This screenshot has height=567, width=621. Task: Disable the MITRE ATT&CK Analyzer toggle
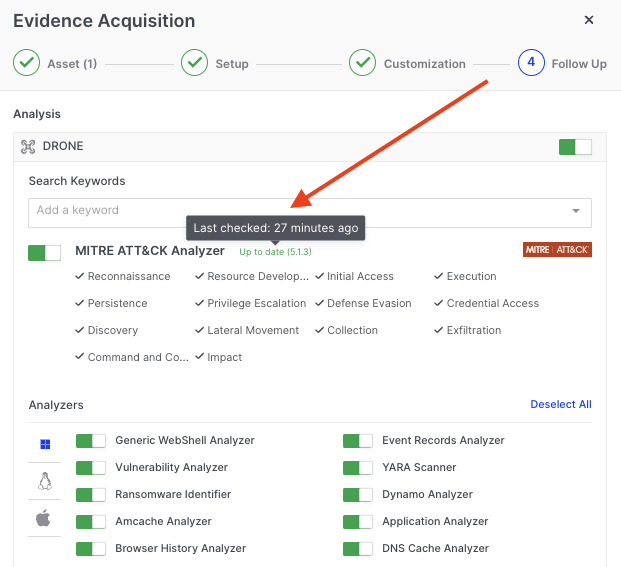pos(44,252)
